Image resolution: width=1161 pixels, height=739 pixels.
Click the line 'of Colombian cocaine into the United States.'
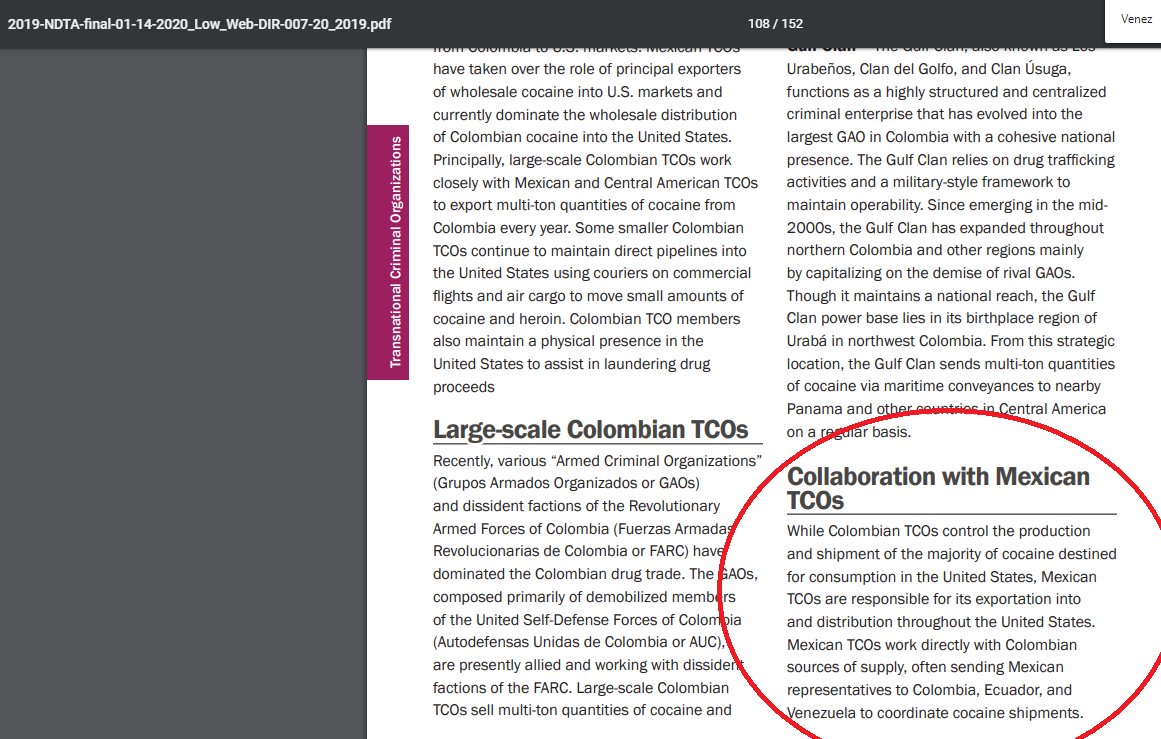pos(582,137)
